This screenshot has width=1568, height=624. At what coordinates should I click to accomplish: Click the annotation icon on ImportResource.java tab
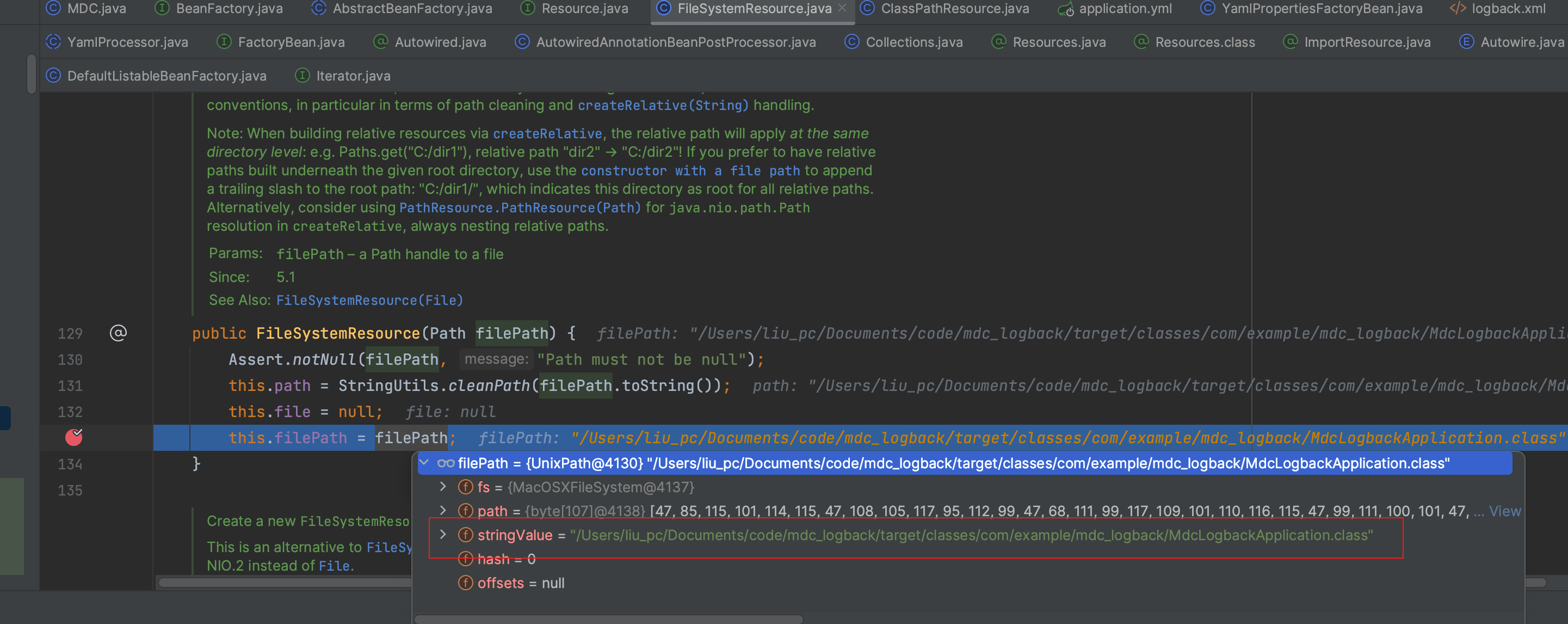coord(1290,41)
